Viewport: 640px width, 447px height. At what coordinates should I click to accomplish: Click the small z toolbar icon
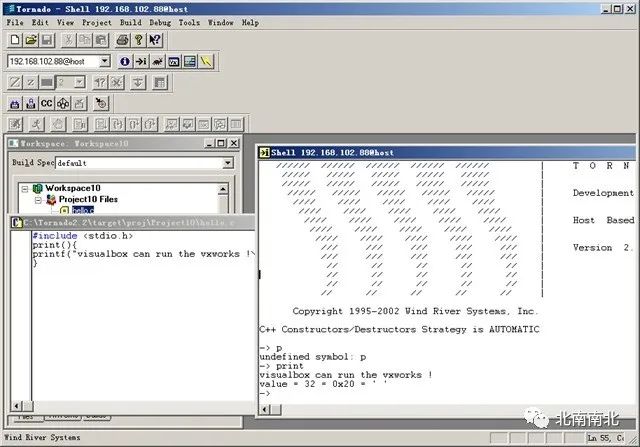[x=31, y=82]
